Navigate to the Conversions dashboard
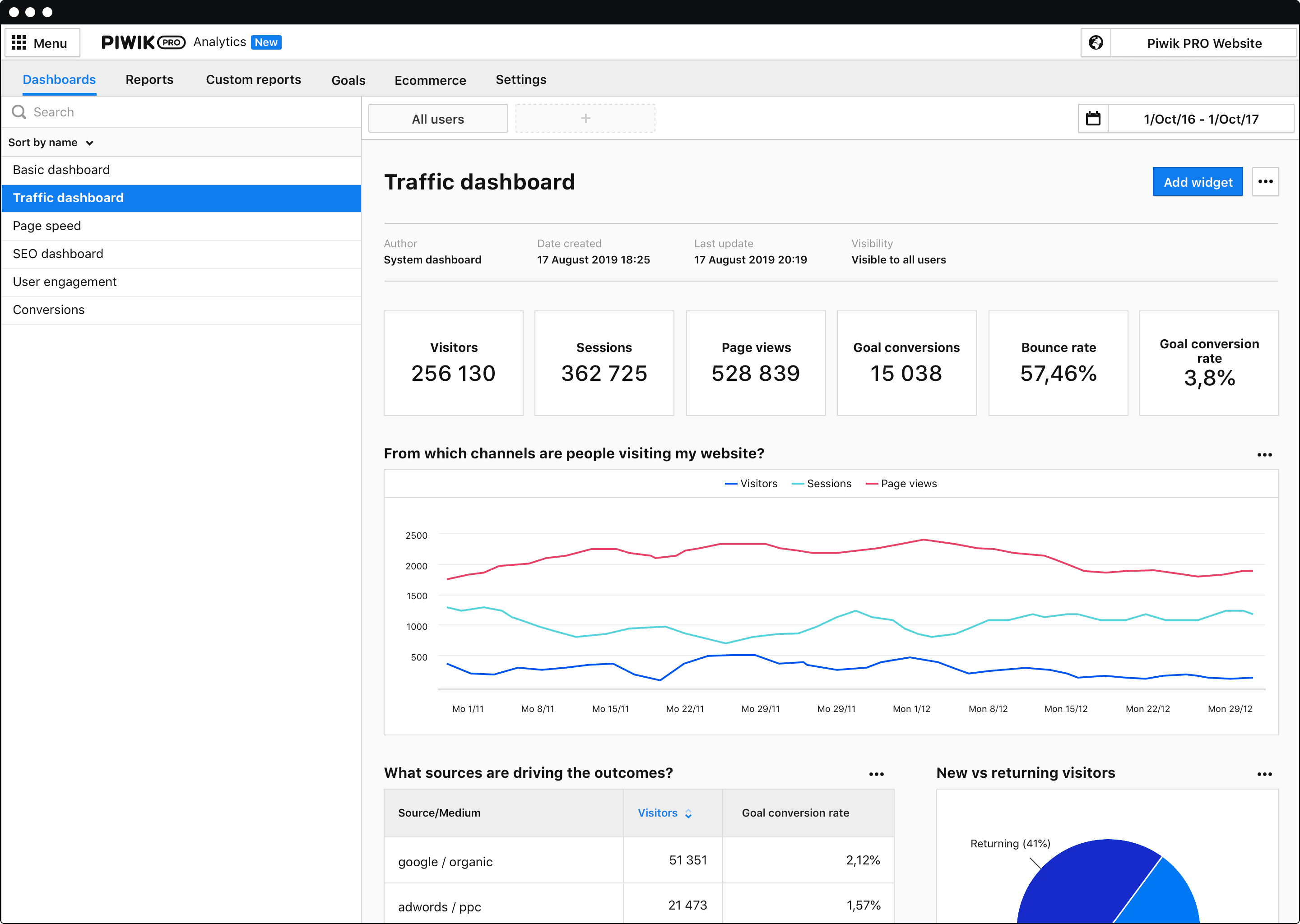Viewport: 1300px width, 924px height. point(49,309)
